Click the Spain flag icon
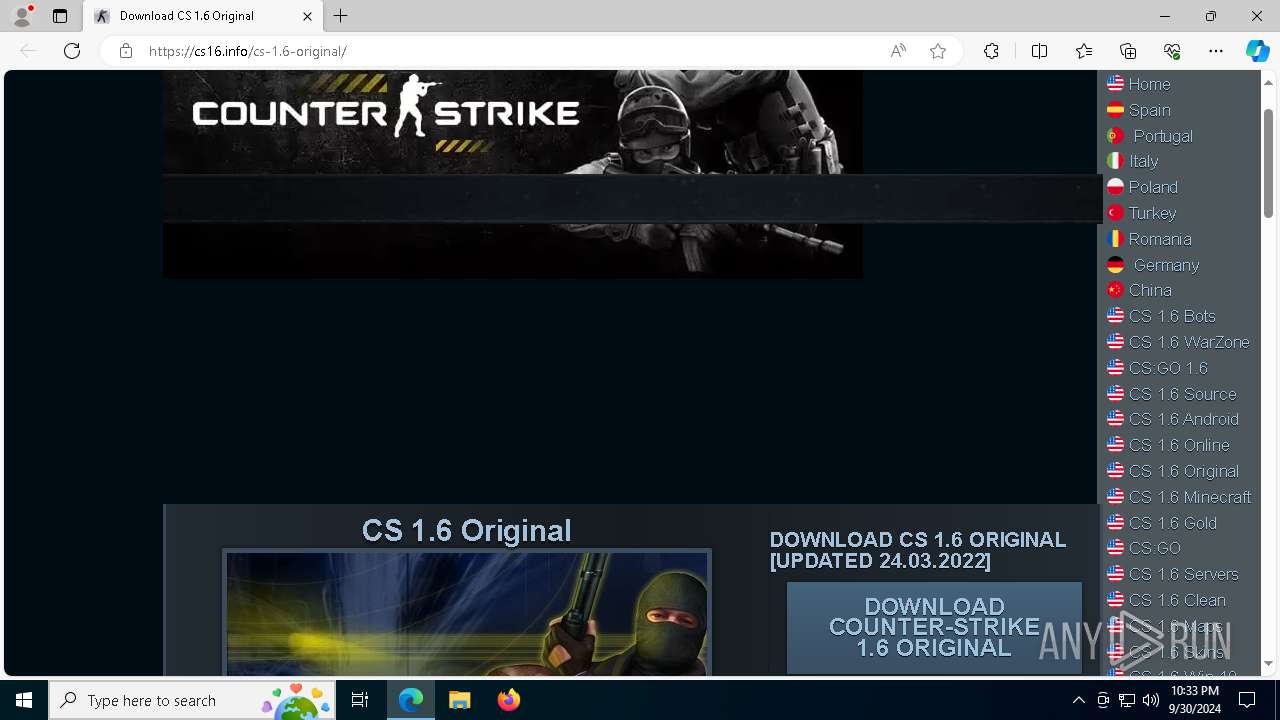1280x720 pixels. (1115, 110)
